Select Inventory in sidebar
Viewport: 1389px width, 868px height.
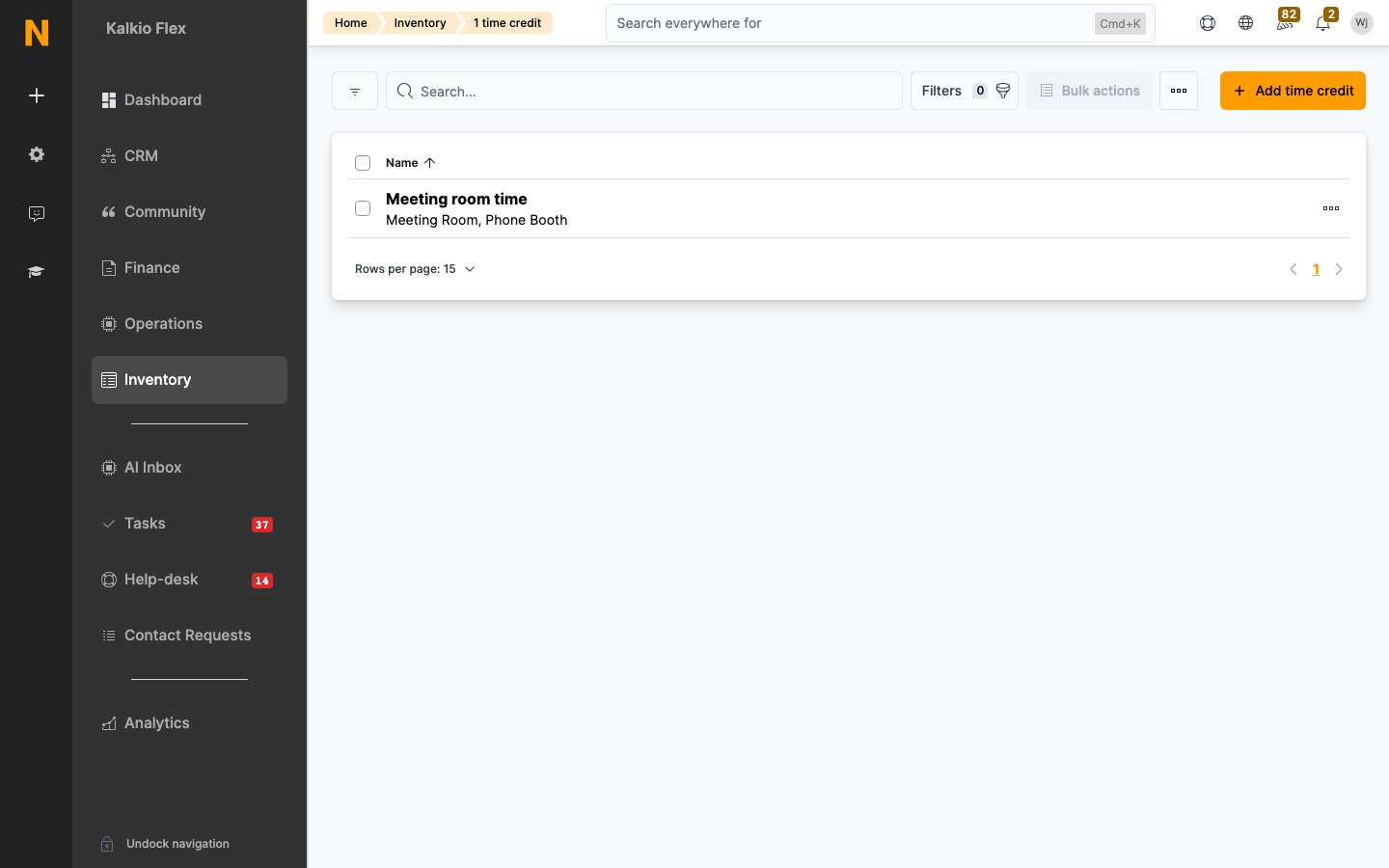point(189,380)
